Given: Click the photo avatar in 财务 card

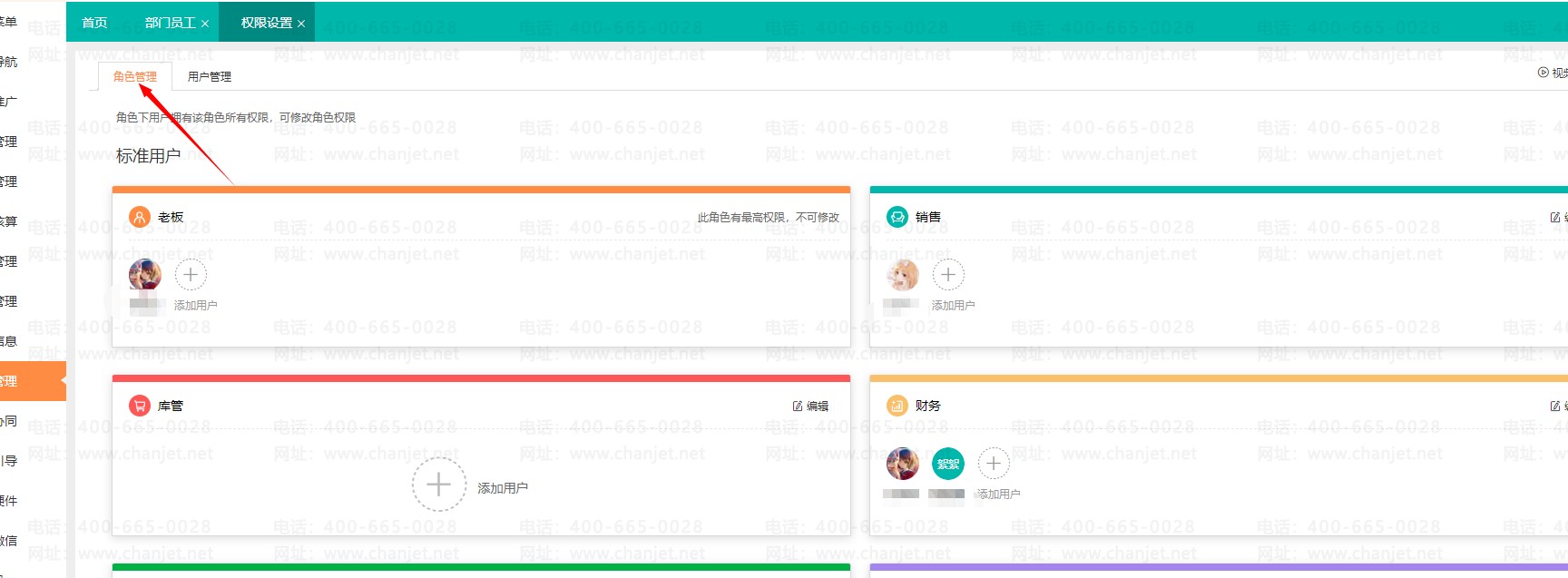Looking at the screenshot, I should 903,464.
